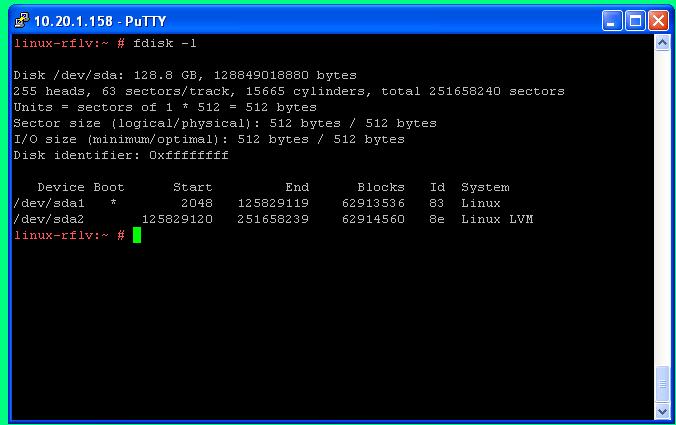676x425 pixels.
Task: Click the "fdisk -l" command text
Action: pyautogui.click(x=165, y=43)
